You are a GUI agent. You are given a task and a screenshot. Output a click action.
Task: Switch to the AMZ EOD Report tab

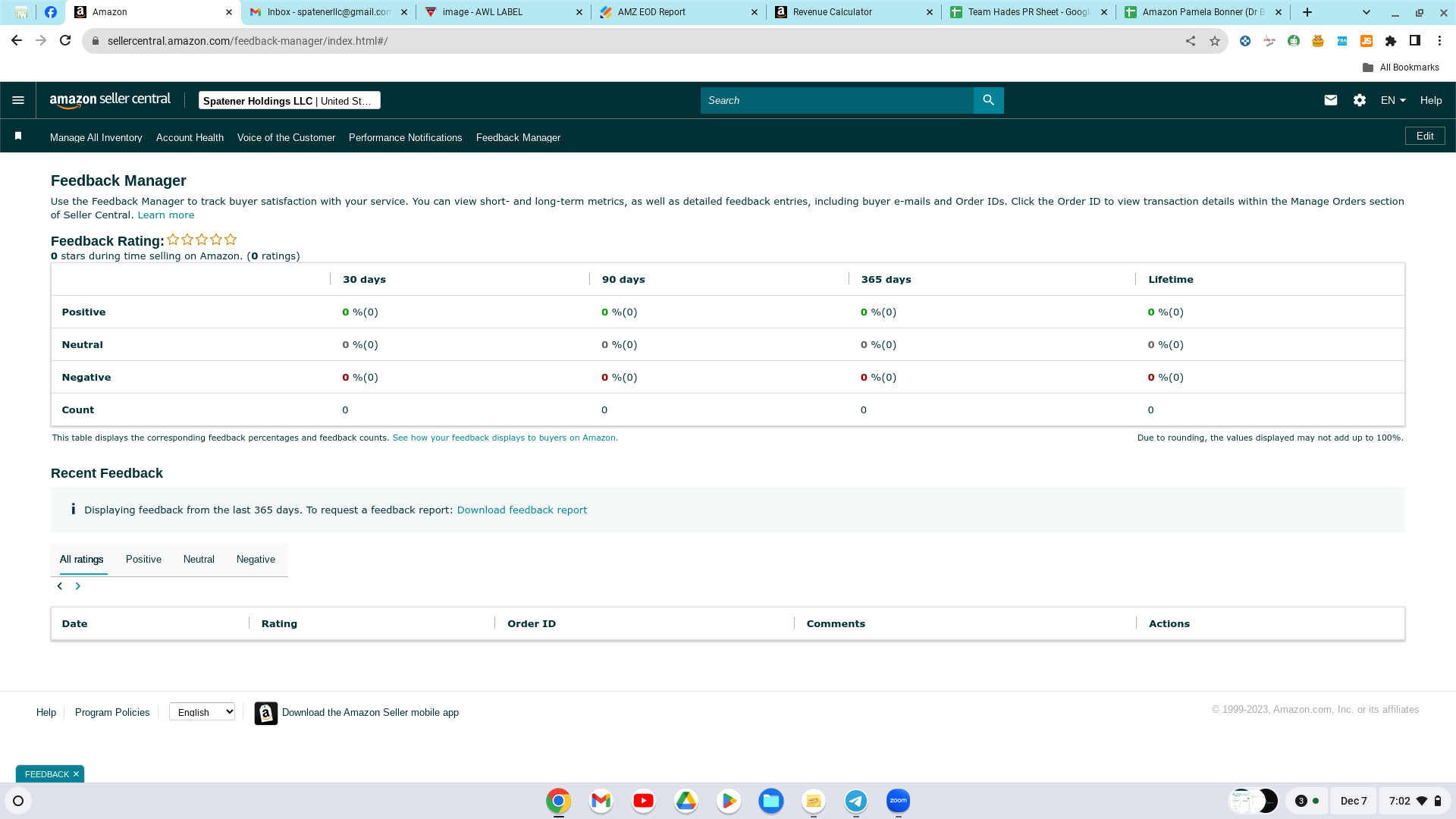click(x=678, y=12)
